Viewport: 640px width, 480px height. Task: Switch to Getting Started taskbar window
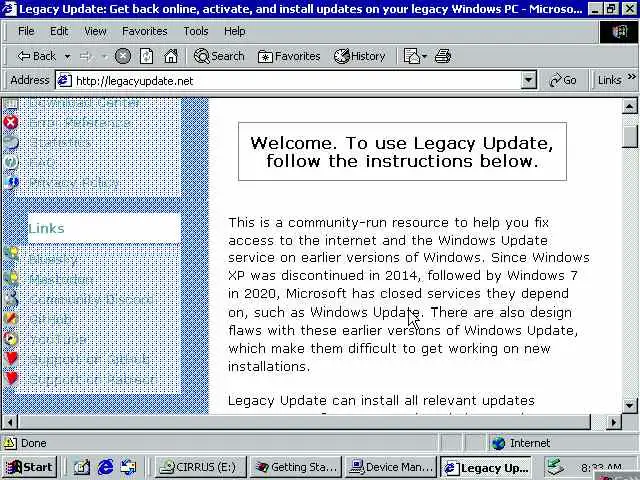(296, 467)
